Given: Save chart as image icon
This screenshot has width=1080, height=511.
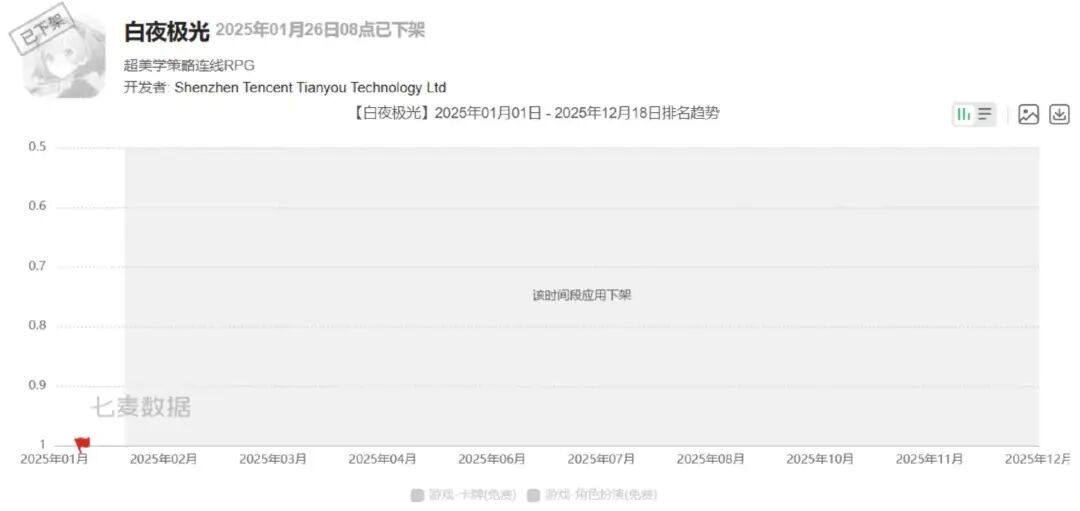Looking at the screenshot, I should [1028, 114].
